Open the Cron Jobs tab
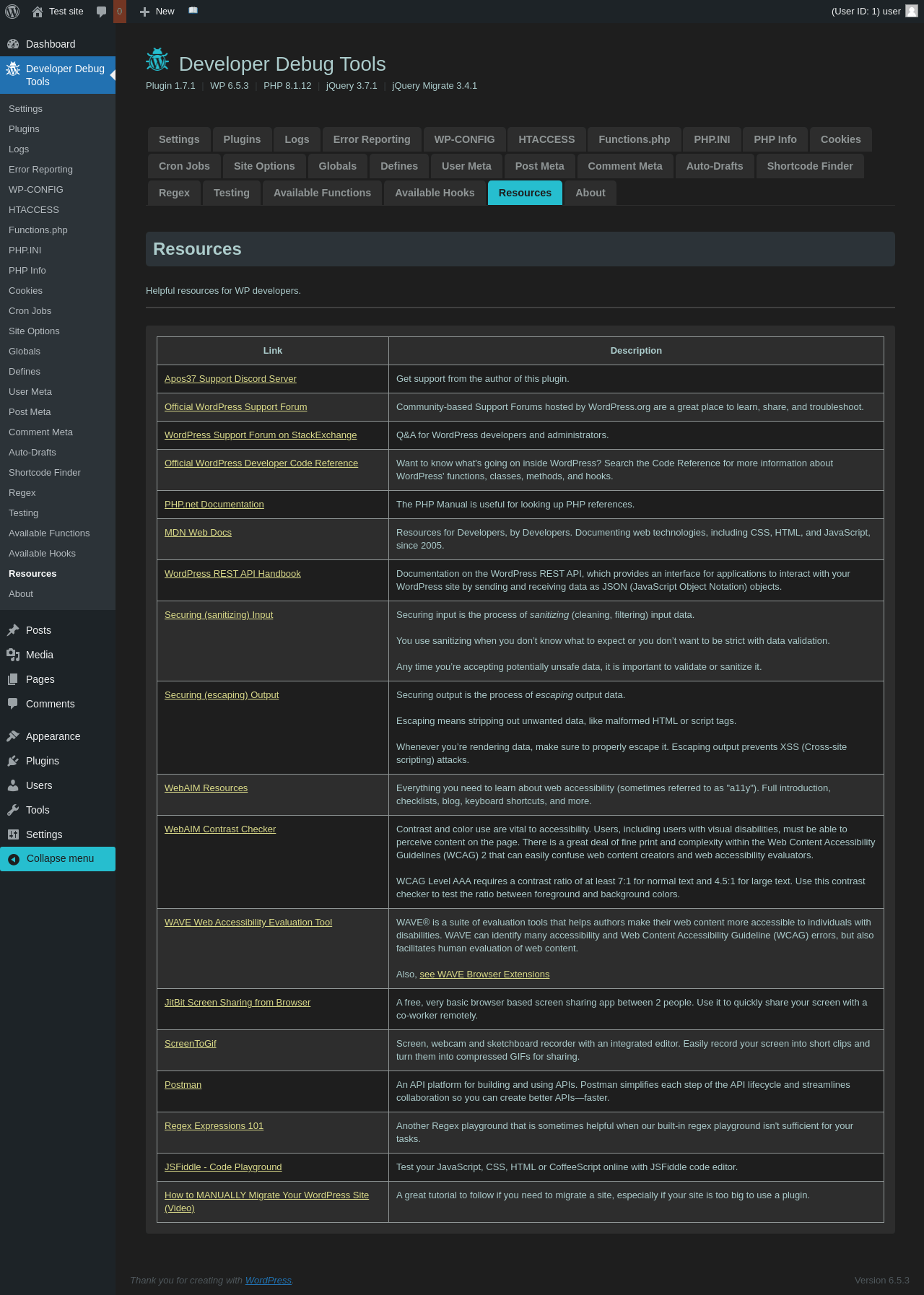 coord(184,166)
